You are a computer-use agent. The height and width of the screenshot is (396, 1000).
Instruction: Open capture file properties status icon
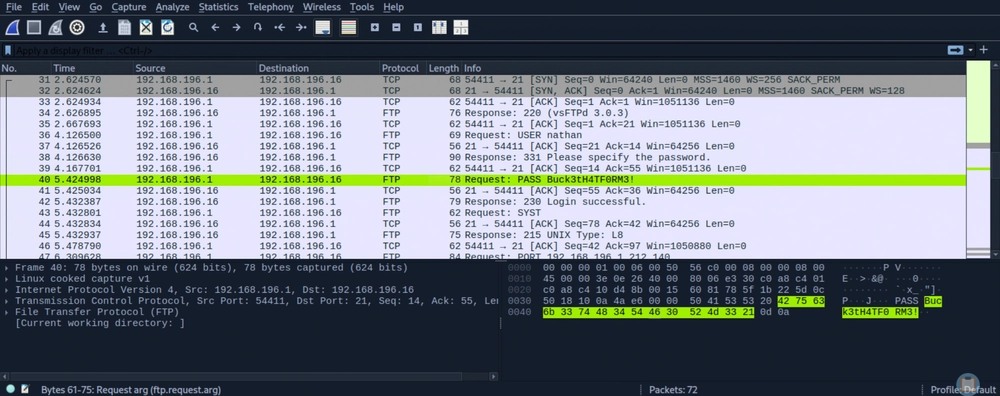pos(25,389)
